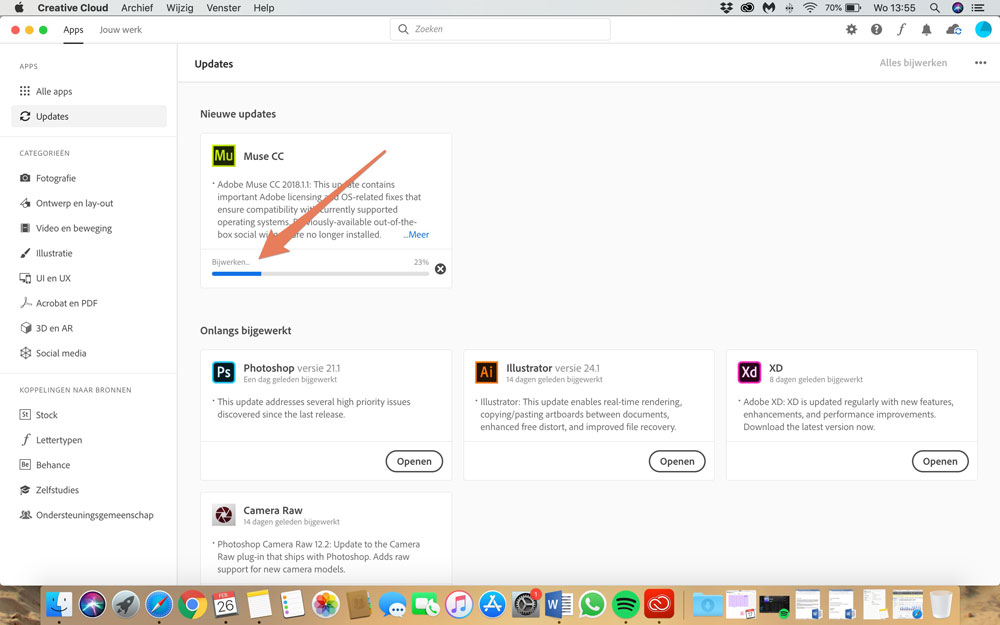Click the Wi-Fi status icon
Screen dimensions: 1000x625
coord(810,8)
